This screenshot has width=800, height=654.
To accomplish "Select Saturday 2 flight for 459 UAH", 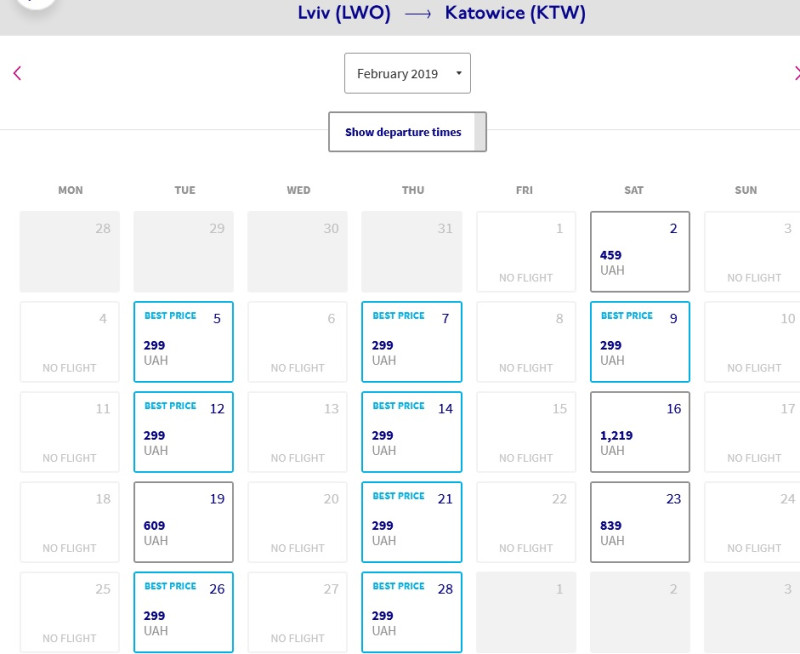I will coord(639,251).
